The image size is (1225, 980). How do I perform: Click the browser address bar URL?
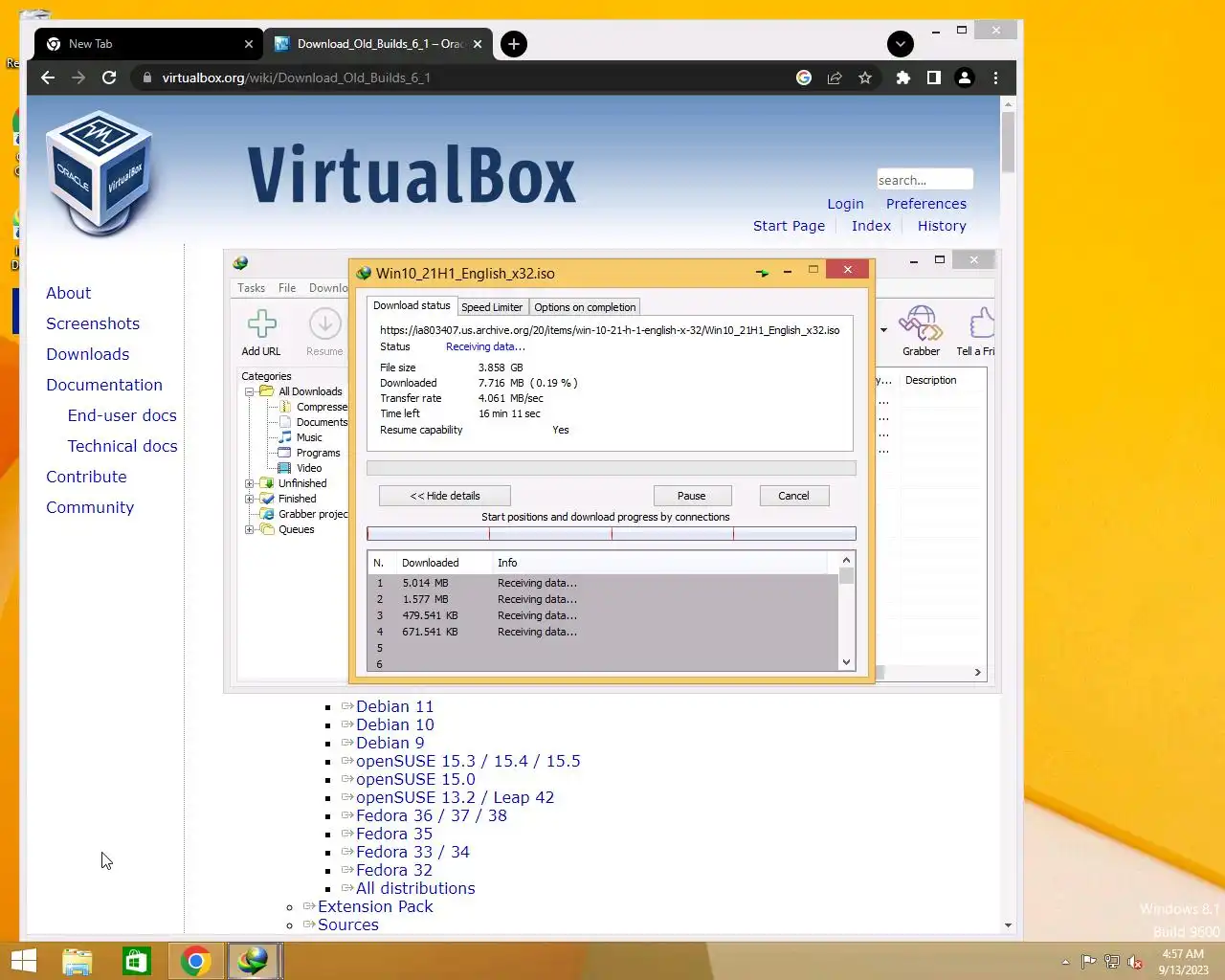click(296, 78)
